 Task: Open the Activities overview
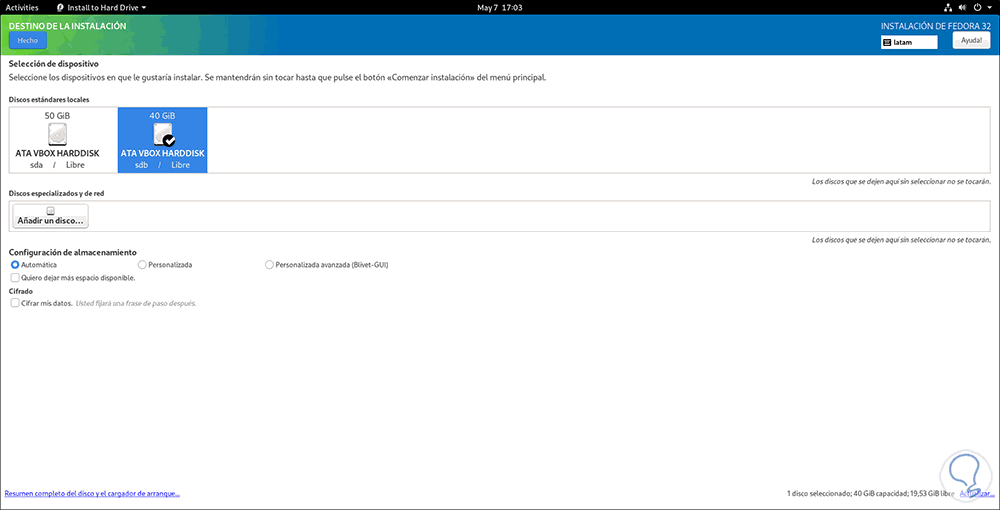point(22,8)
